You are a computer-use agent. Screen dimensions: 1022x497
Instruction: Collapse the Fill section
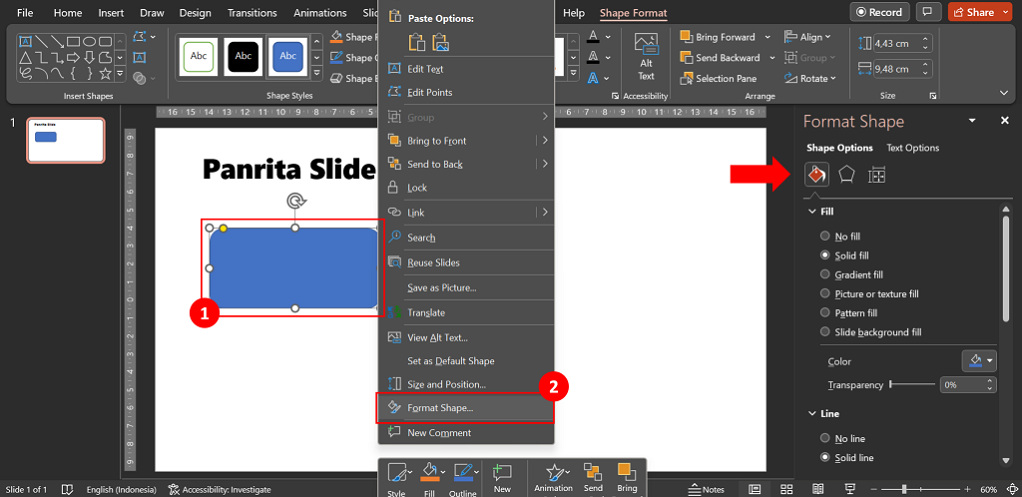pyautogui.click(x=812, y=212)
